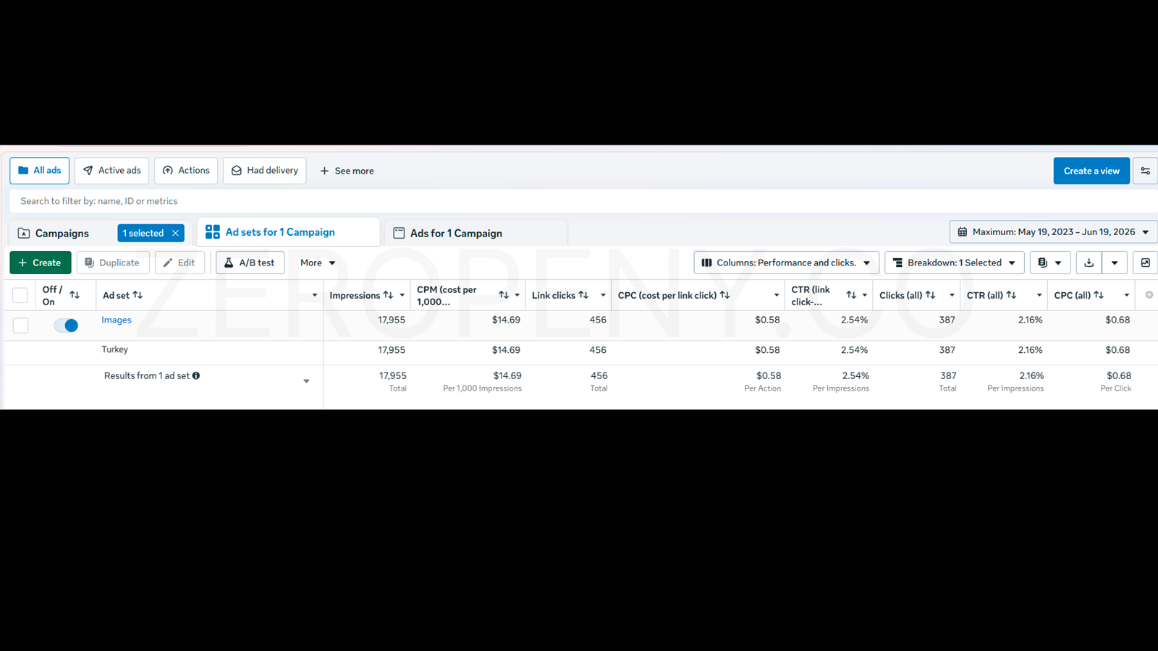Remove the 1 selected campaign filter
Screen dimensions: 1158x651
point(176,234)
